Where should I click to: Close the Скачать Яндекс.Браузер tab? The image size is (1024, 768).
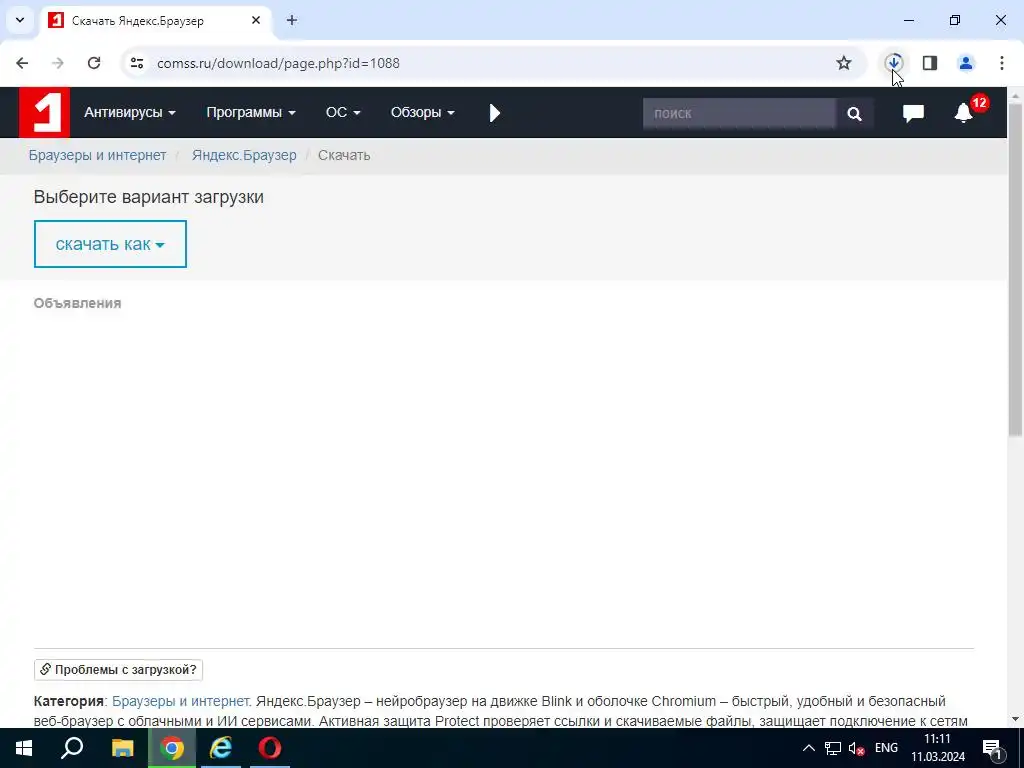tap(256, 20)
